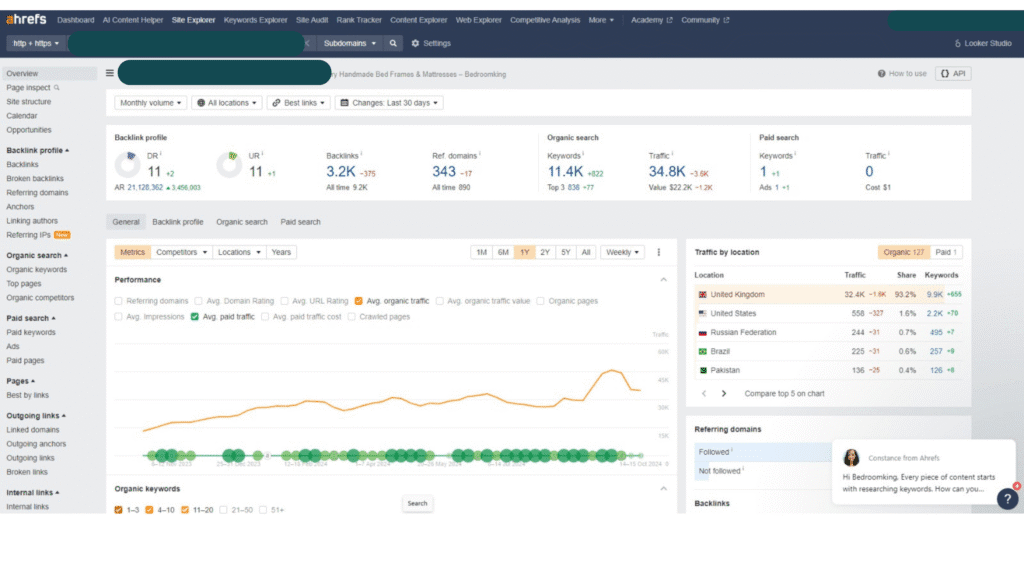The height and width of the screenshot is (563, 1024).
Task: Disable the Avg. paid traffic checkbox
Action: [x=195, y=317]
